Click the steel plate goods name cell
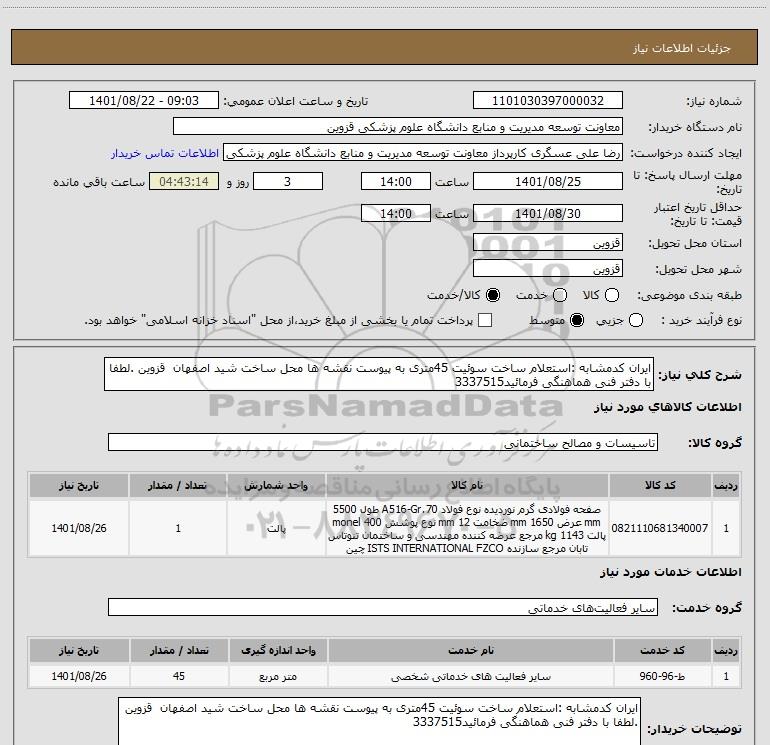 (x=467, y=528)
